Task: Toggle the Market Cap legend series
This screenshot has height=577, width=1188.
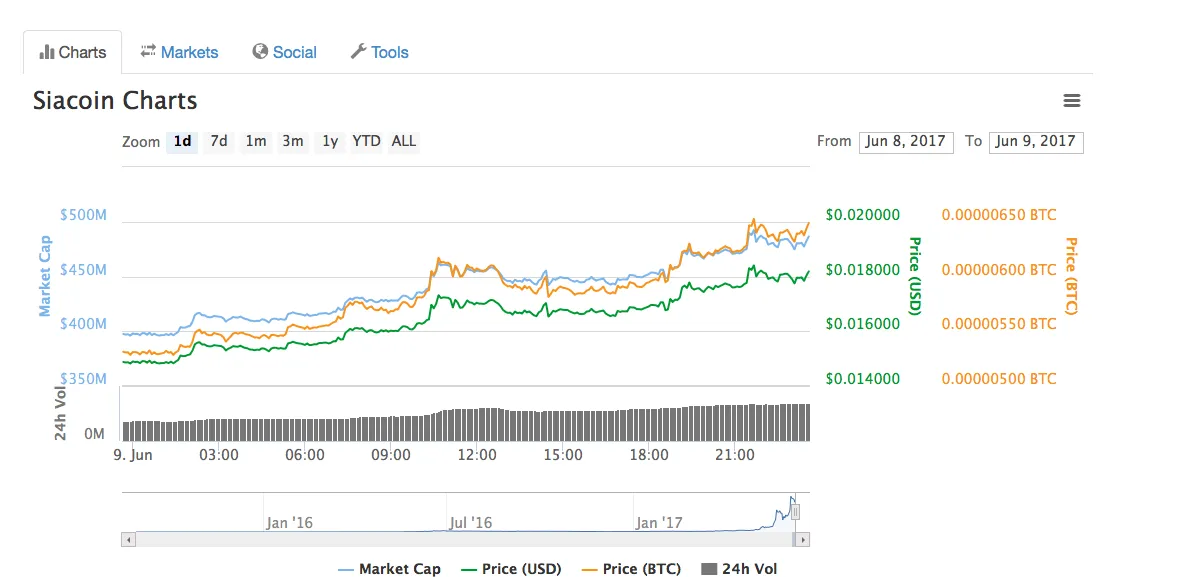Action: pos(389,569)
